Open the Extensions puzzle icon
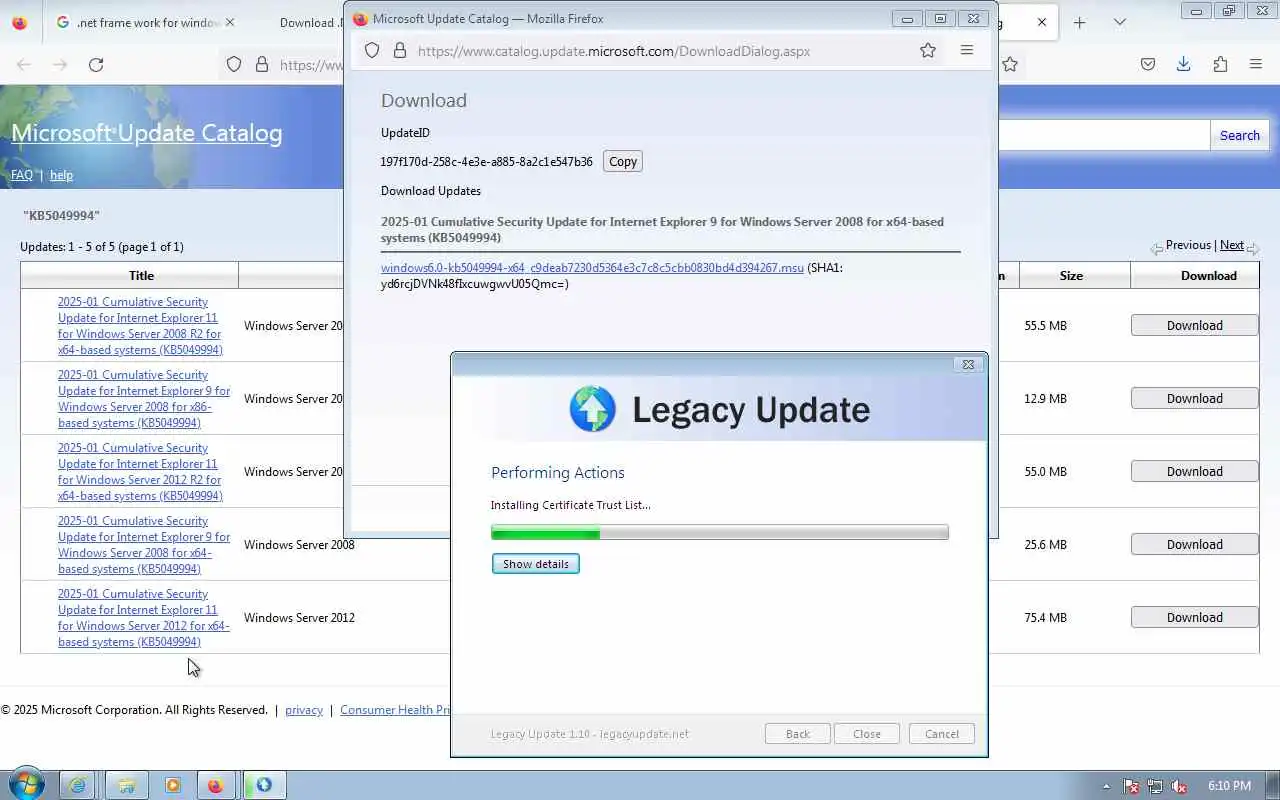The height and width of the screenshot is (800, 1280). pyautogui.click(x=1220, y=64)
